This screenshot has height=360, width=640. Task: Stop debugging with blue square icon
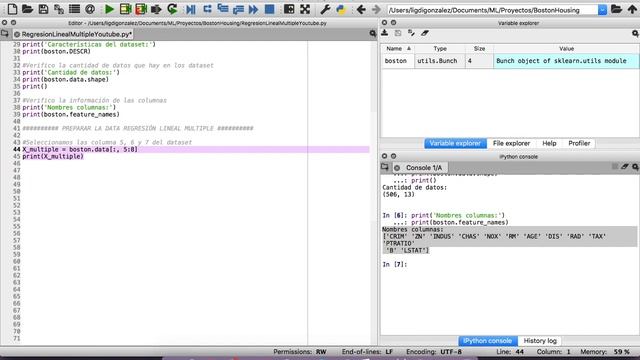tap(269, 9)
